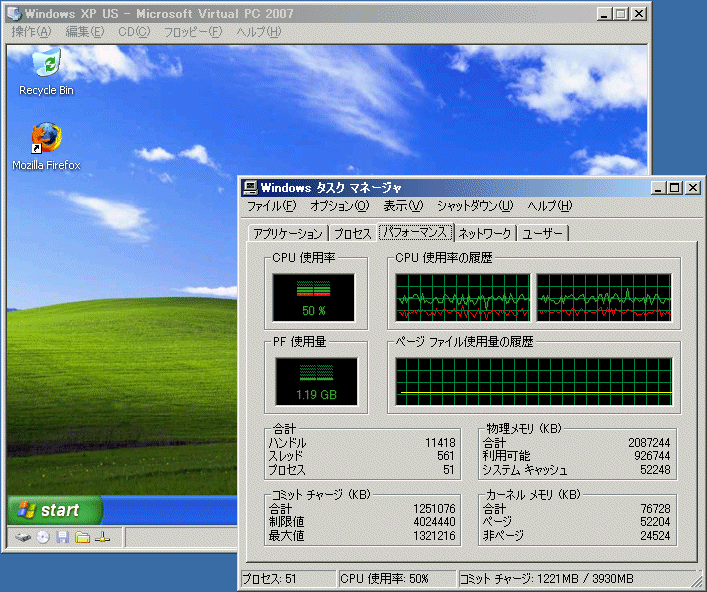Switch to the アプリケーション tab

(288, 234)
